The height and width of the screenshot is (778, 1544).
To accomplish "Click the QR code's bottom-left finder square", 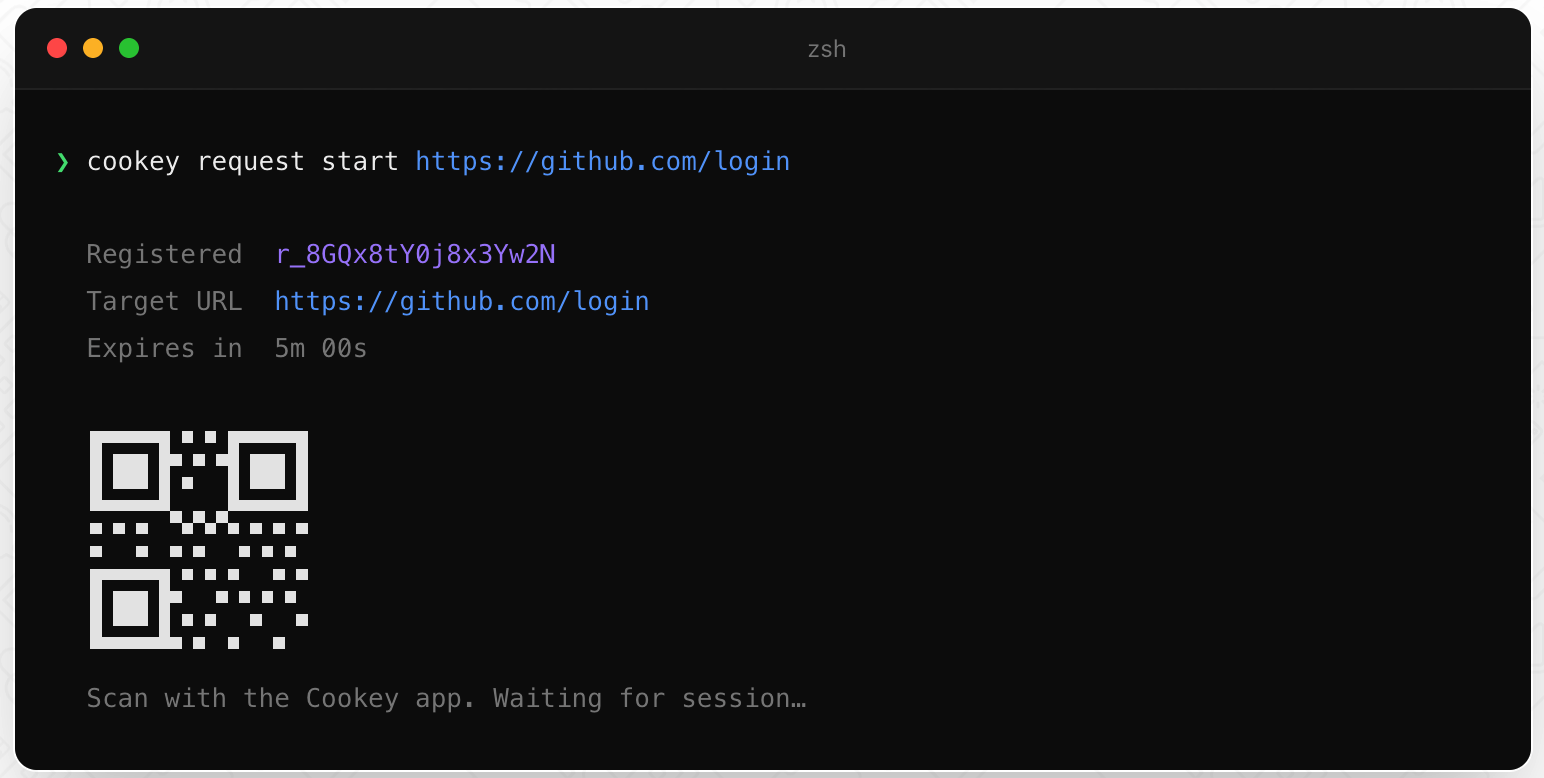I will [x=130, y=608].
